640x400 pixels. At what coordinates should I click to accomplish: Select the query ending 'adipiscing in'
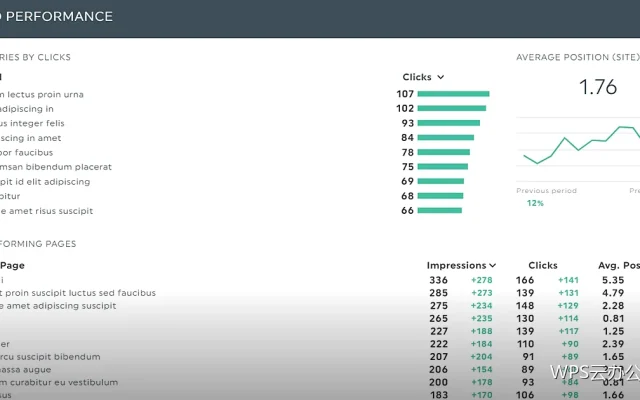coord(27,109)
